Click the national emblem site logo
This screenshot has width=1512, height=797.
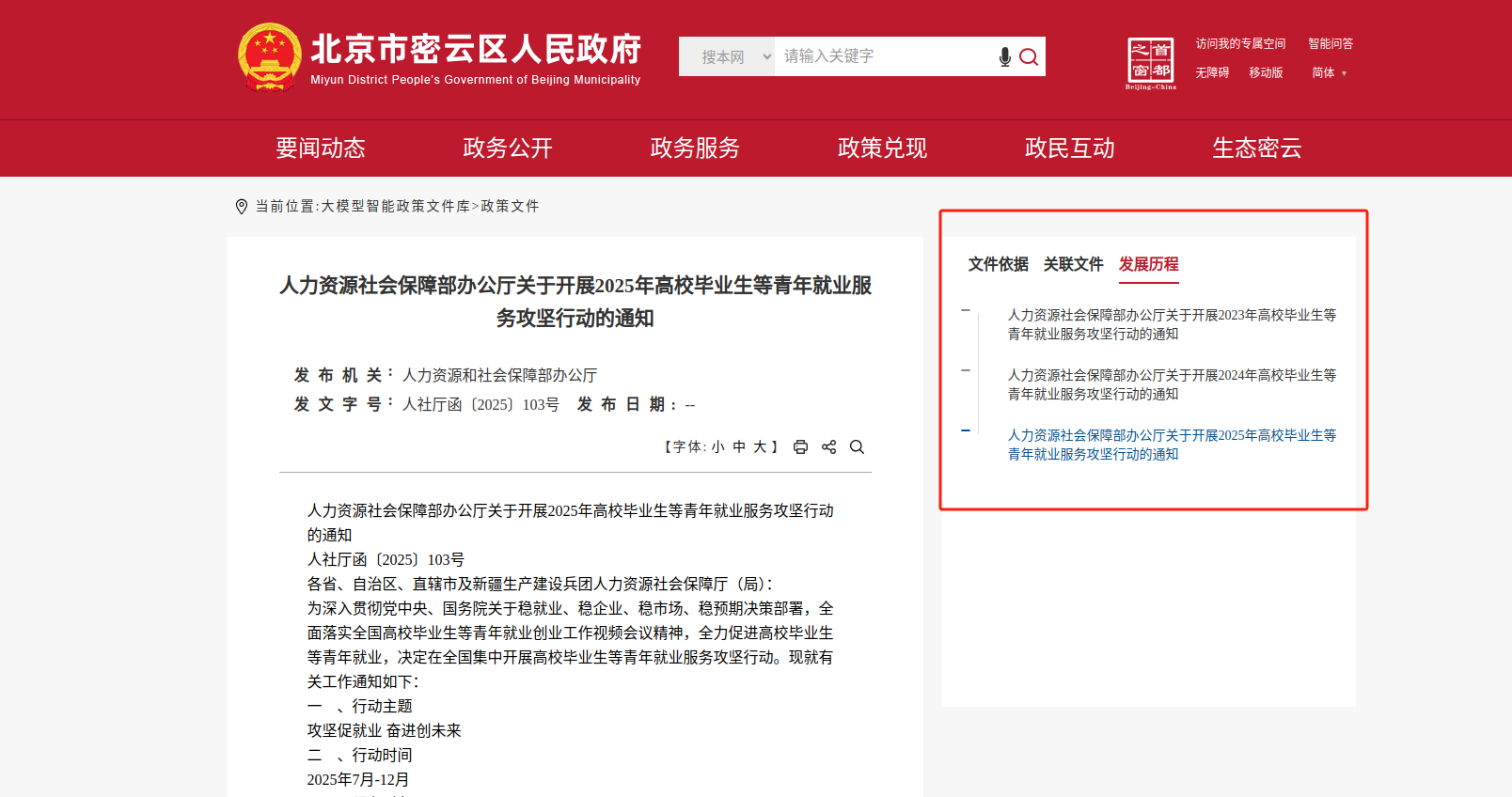pyautogui.click(x=270, y=57)
